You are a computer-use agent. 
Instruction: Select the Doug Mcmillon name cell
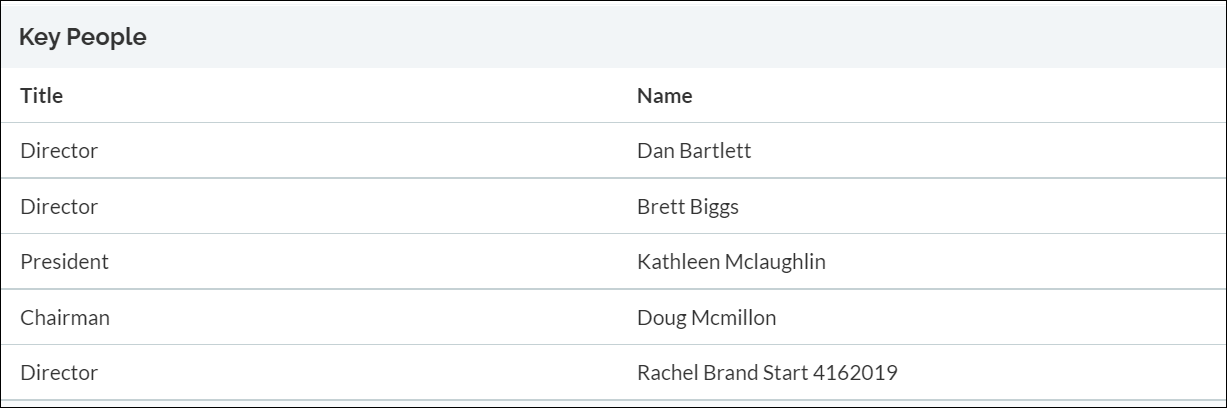click(x=706, y=318)
